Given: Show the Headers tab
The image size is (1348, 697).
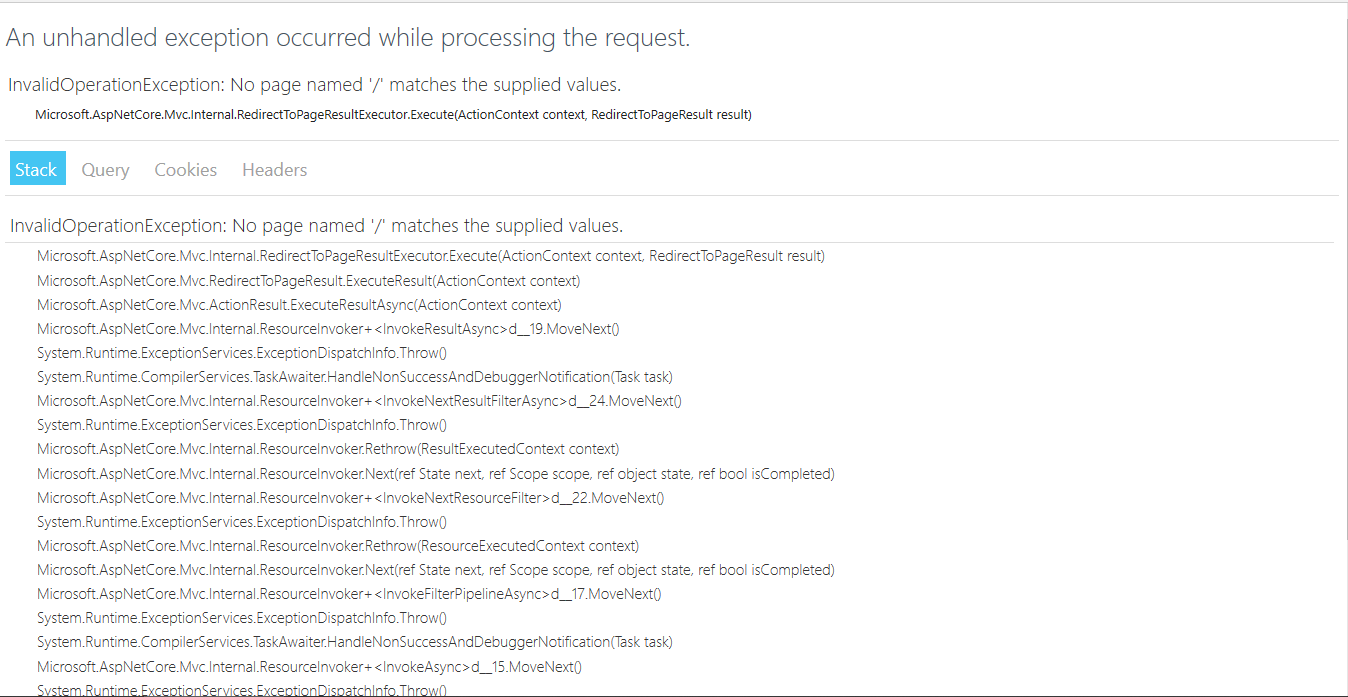Looking at the screenshot, I should click(274, 169).
